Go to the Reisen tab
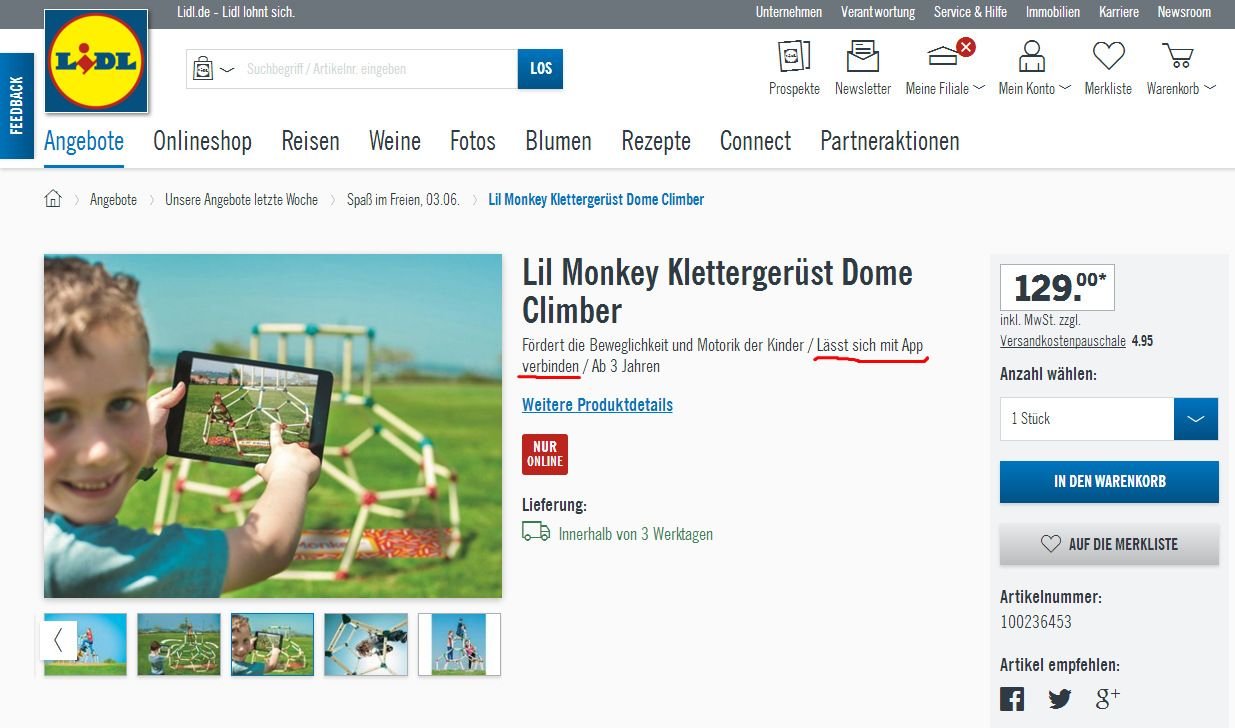The height and width of the screenshot is (728, 1235). point(310,141)
